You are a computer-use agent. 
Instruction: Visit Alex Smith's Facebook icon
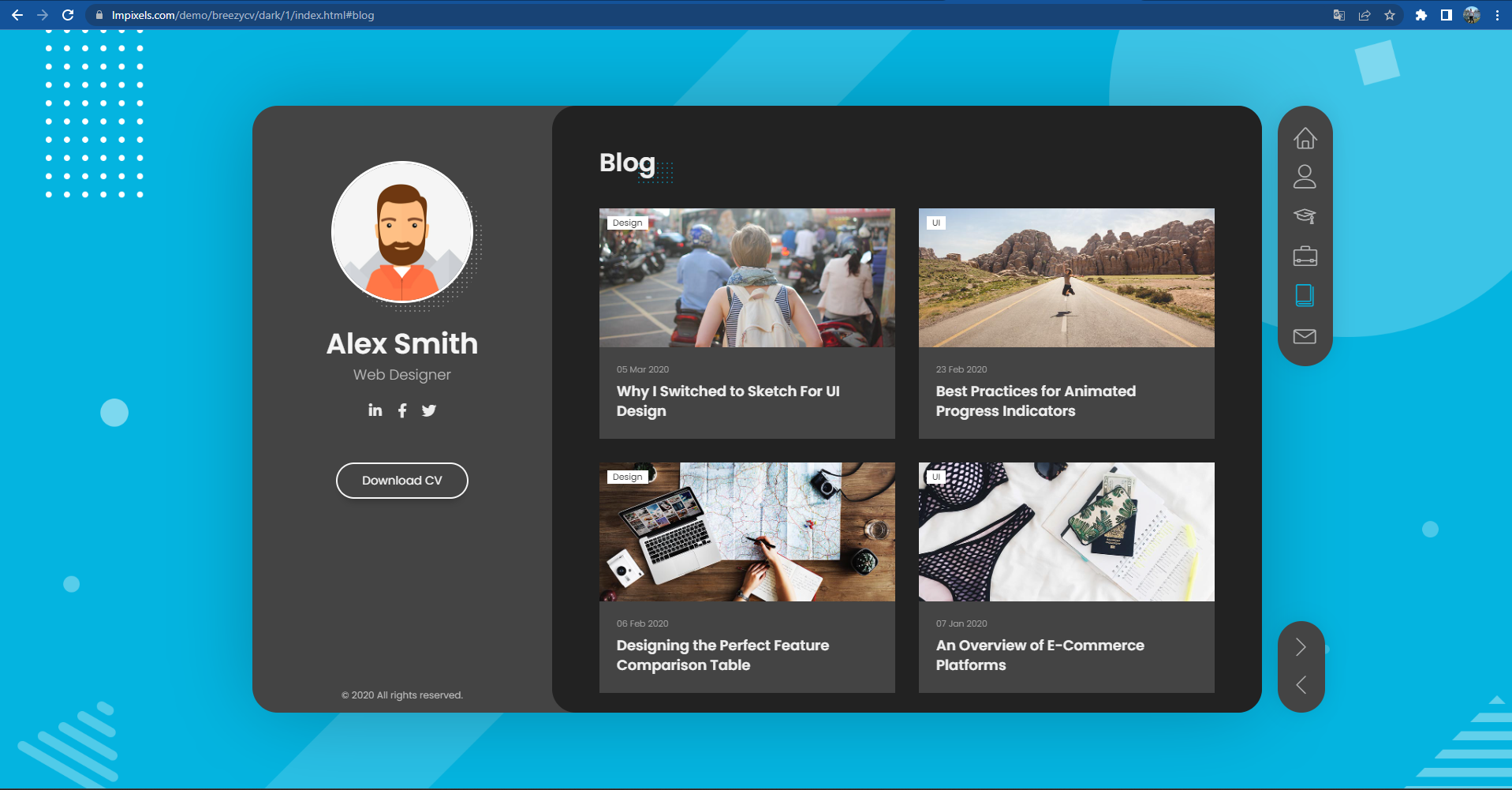(402, 410)
